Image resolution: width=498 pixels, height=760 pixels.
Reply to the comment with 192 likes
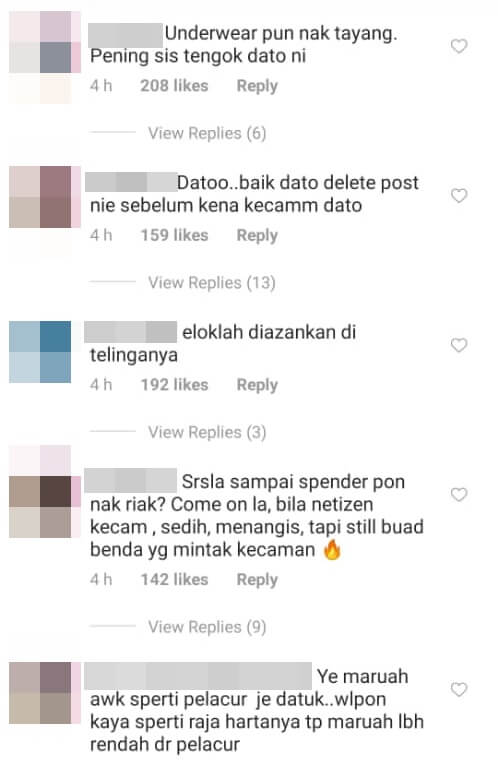pyautogui.click(x=257, y=385)
